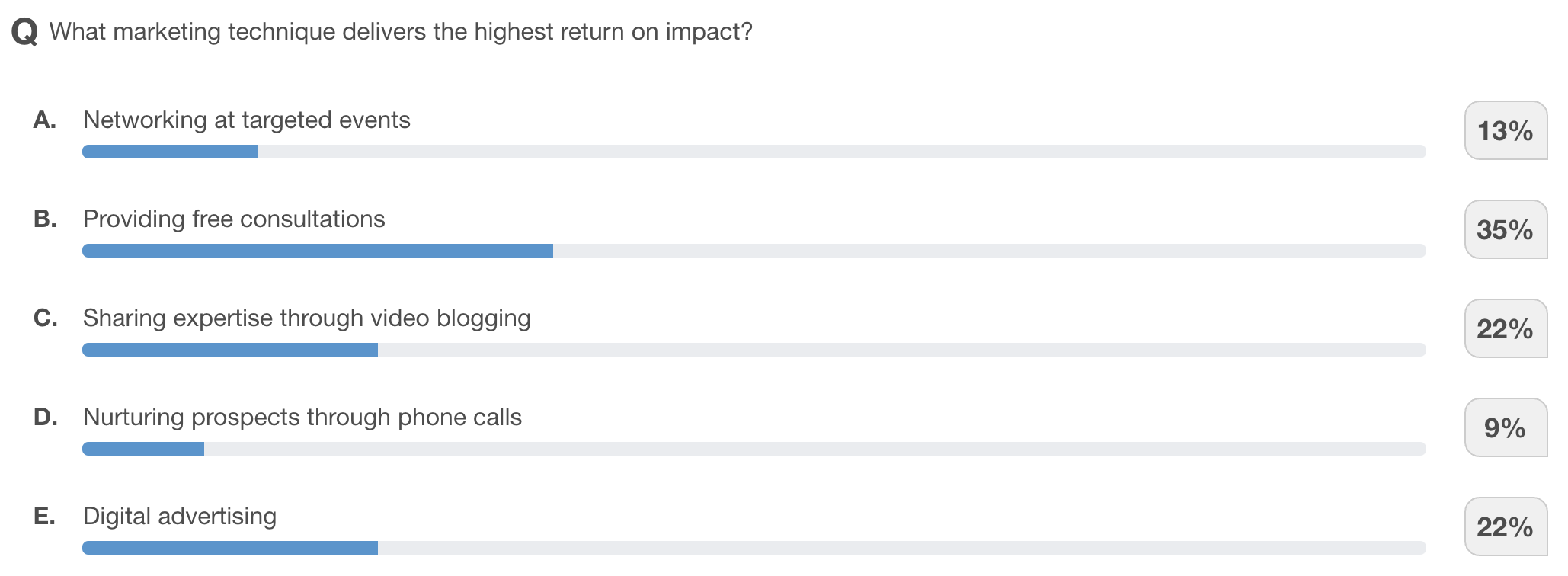Viewport: 1568px width, 576px height.
Task: Click the 22% badge for video blogging
Action: click(1505, 329)
